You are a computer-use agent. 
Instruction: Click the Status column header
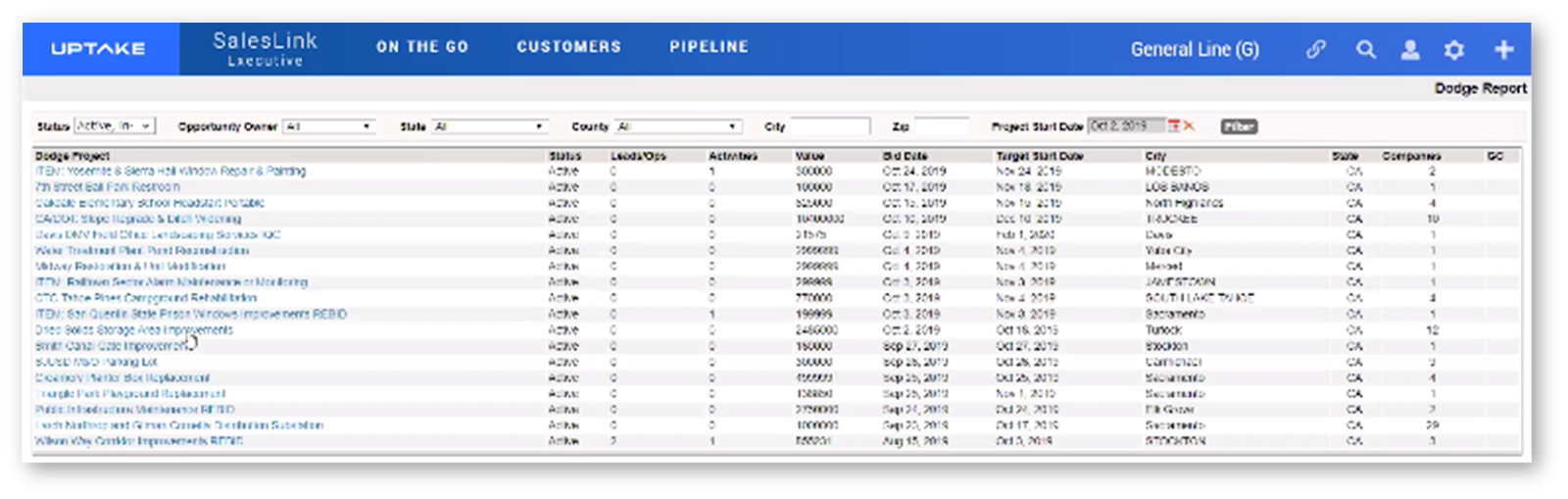tap(565, 156)
